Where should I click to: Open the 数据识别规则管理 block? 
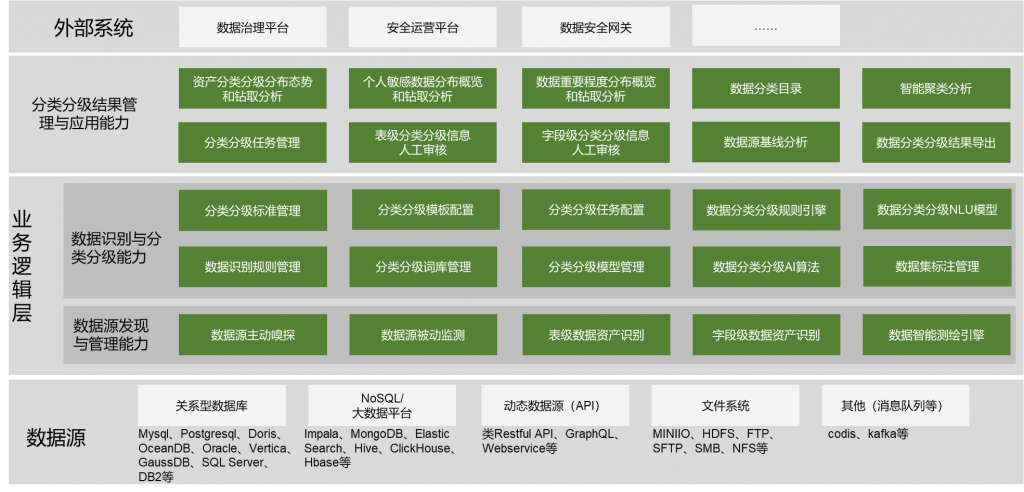pyautogui.click(x=253, y=267)
